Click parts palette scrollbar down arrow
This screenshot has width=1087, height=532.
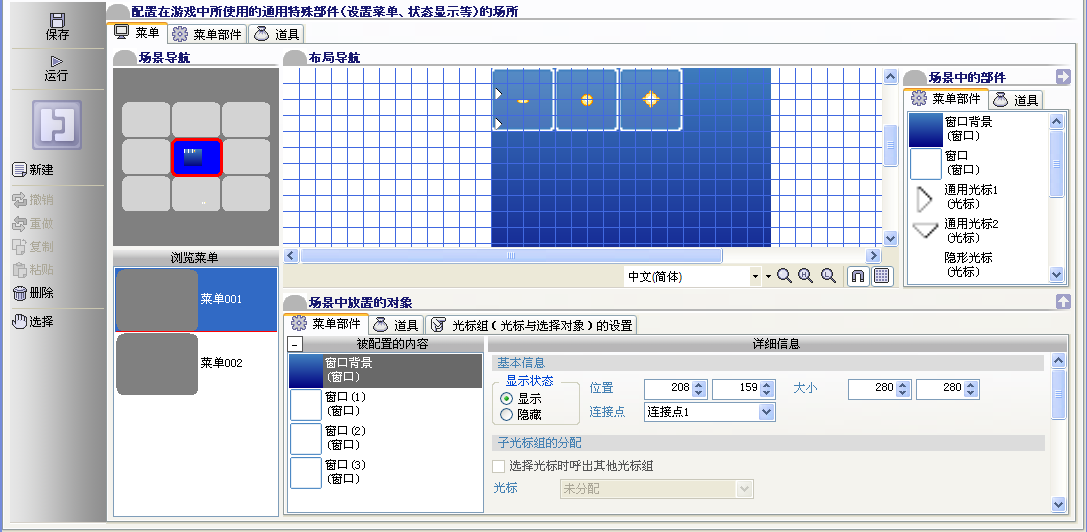pos(1056,274)
